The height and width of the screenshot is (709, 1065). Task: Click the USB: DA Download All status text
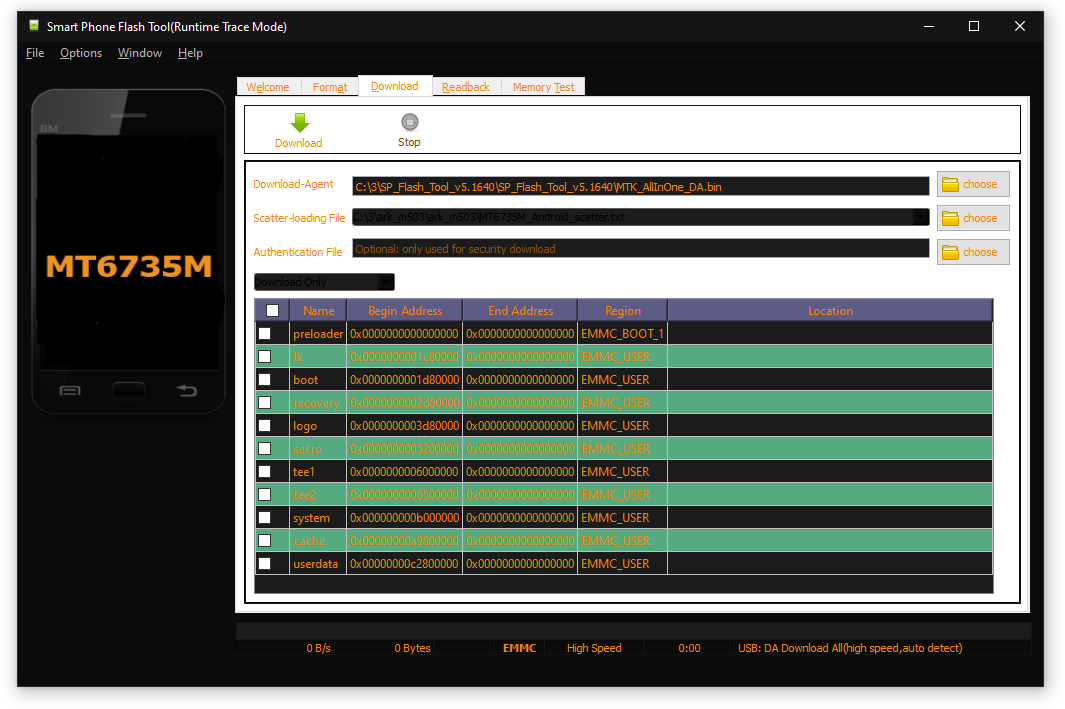tap(850, 648)
